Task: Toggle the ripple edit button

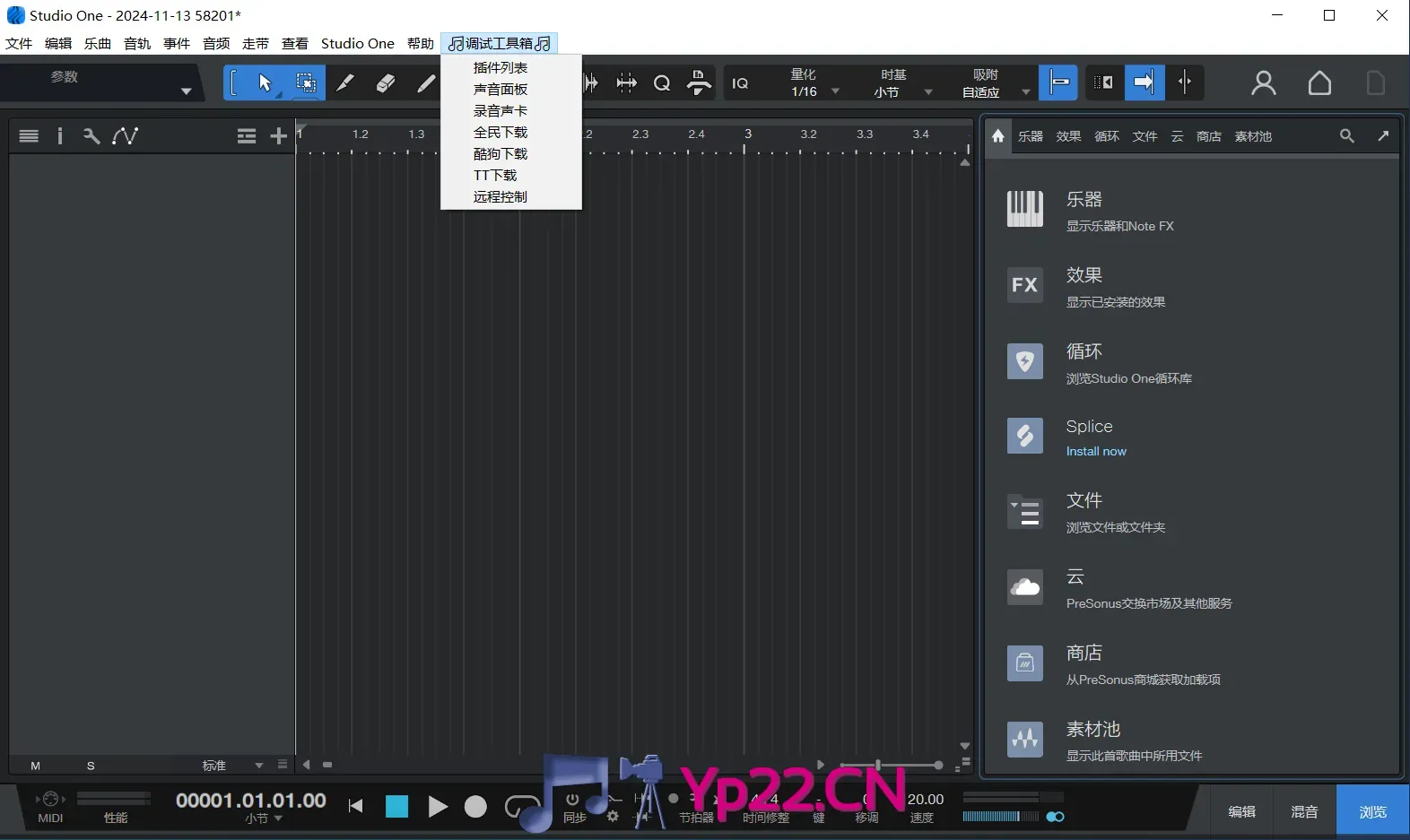Action: point(1103,83)
